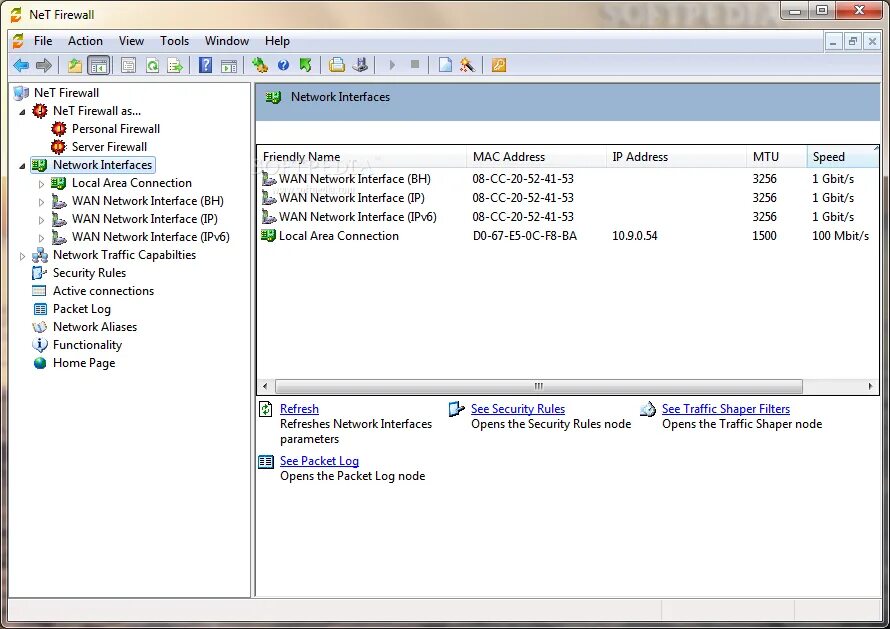Sort by Friendly Name column header
Image resolution: width=890 pixels, height=629 pixels.
point(362,157)
